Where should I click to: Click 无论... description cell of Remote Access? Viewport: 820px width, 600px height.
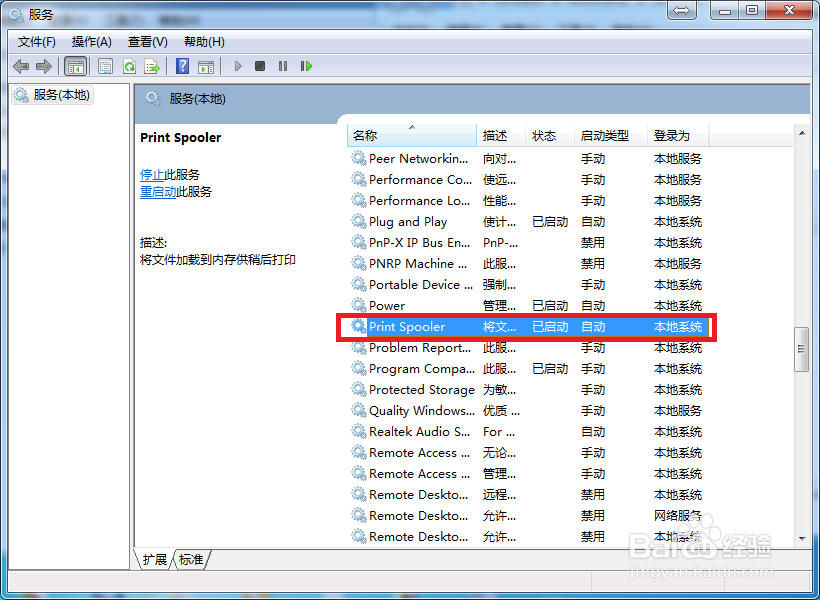point(499,452)
